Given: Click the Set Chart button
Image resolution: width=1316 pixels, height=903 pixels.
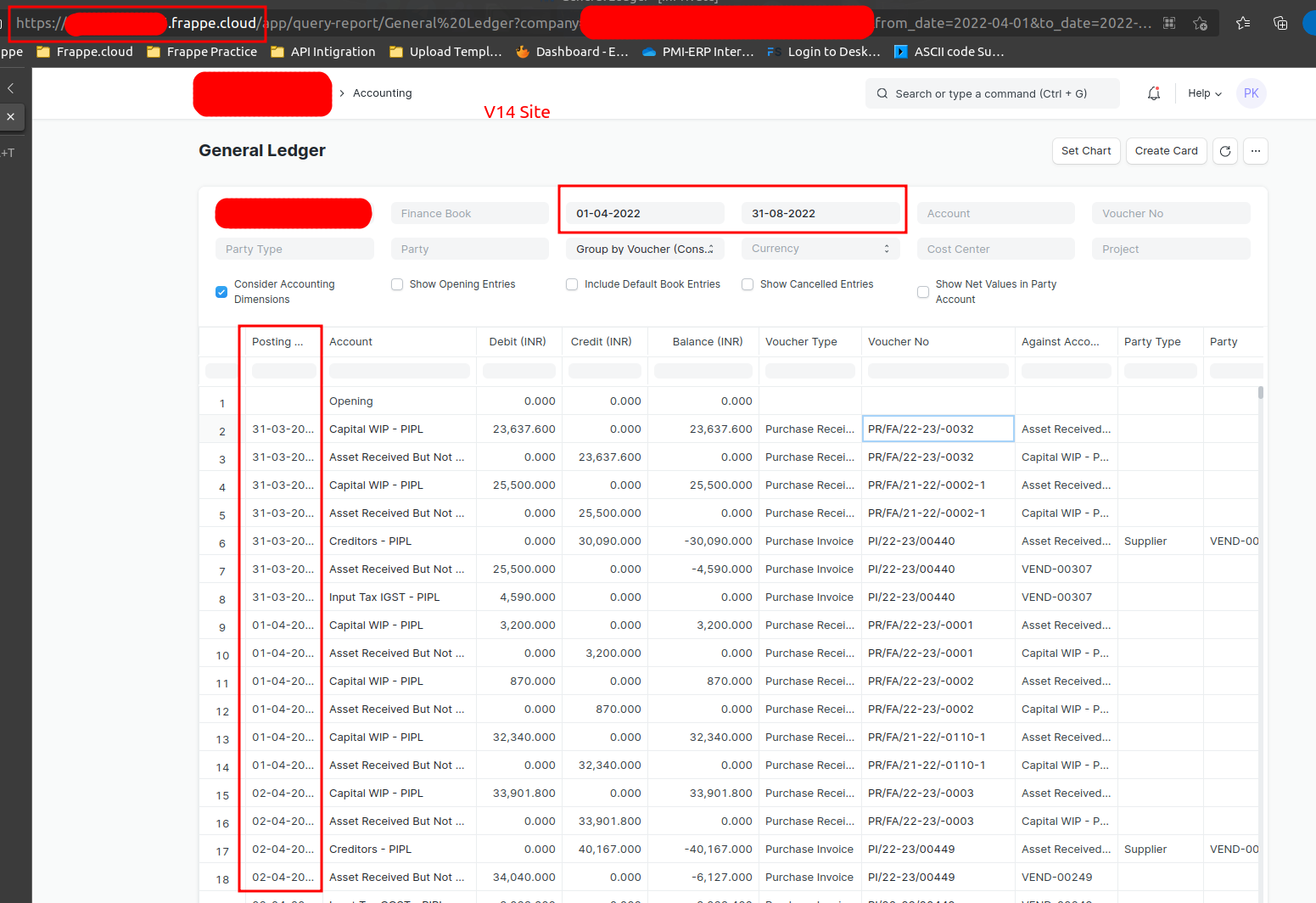Looking at the screenshot, I should coord(1086,150).
